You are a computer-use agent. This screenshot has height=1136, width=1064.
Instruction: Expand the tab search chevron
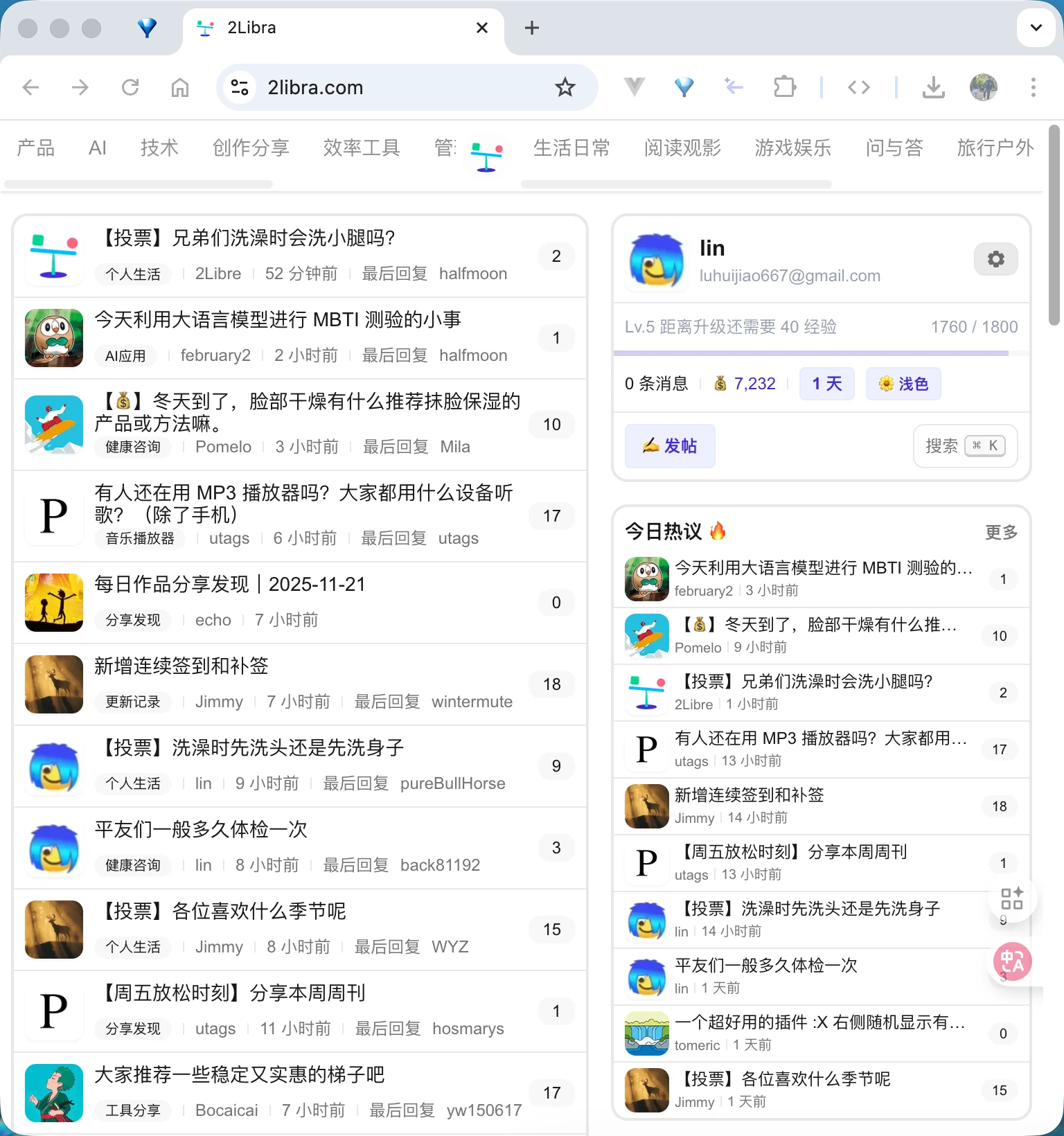point(1036,28)
